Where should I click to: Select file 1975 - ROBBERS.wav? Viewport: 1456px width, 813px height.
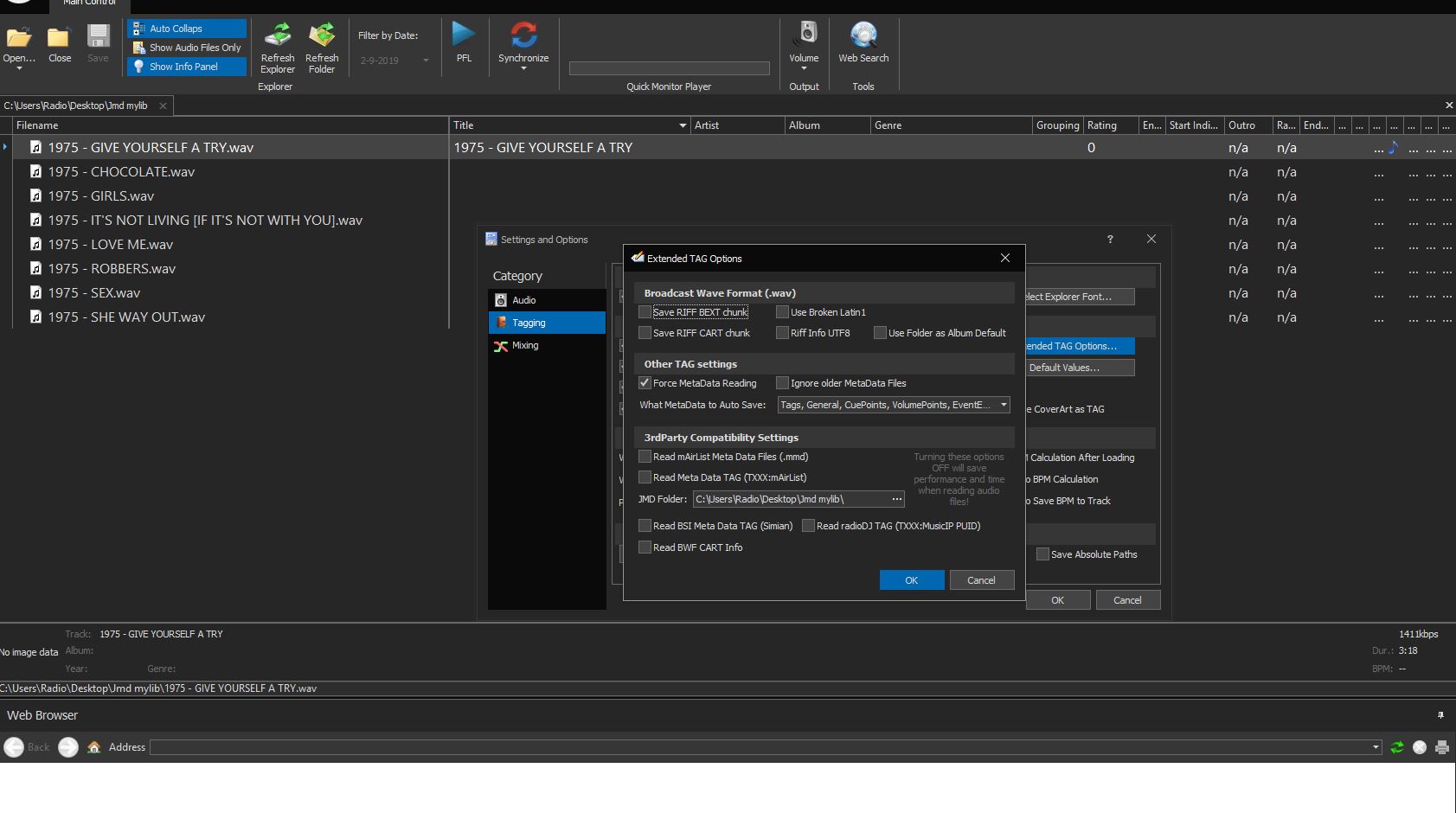(x=112, y=268)
